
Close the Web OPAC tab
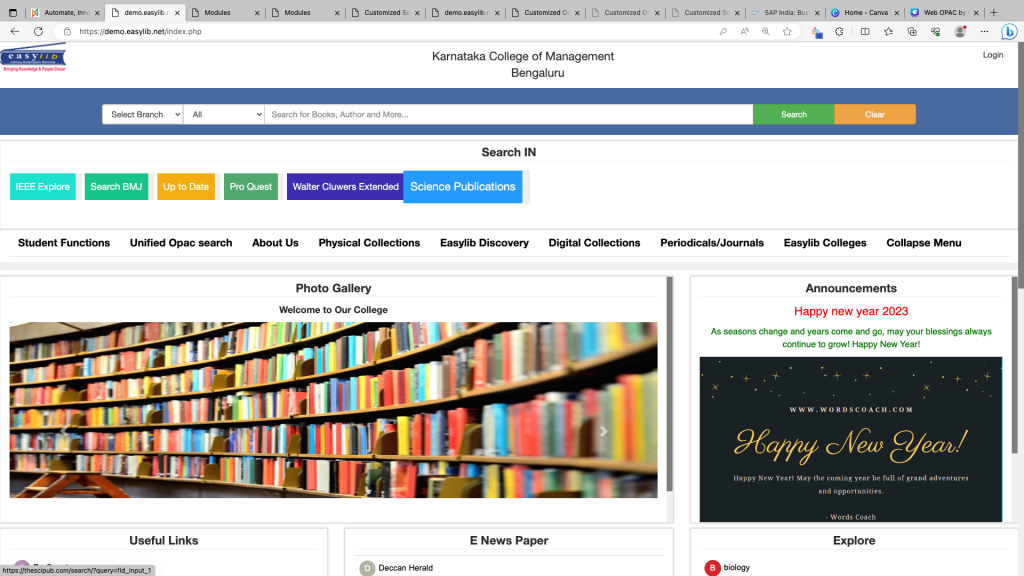coord(976,12)
